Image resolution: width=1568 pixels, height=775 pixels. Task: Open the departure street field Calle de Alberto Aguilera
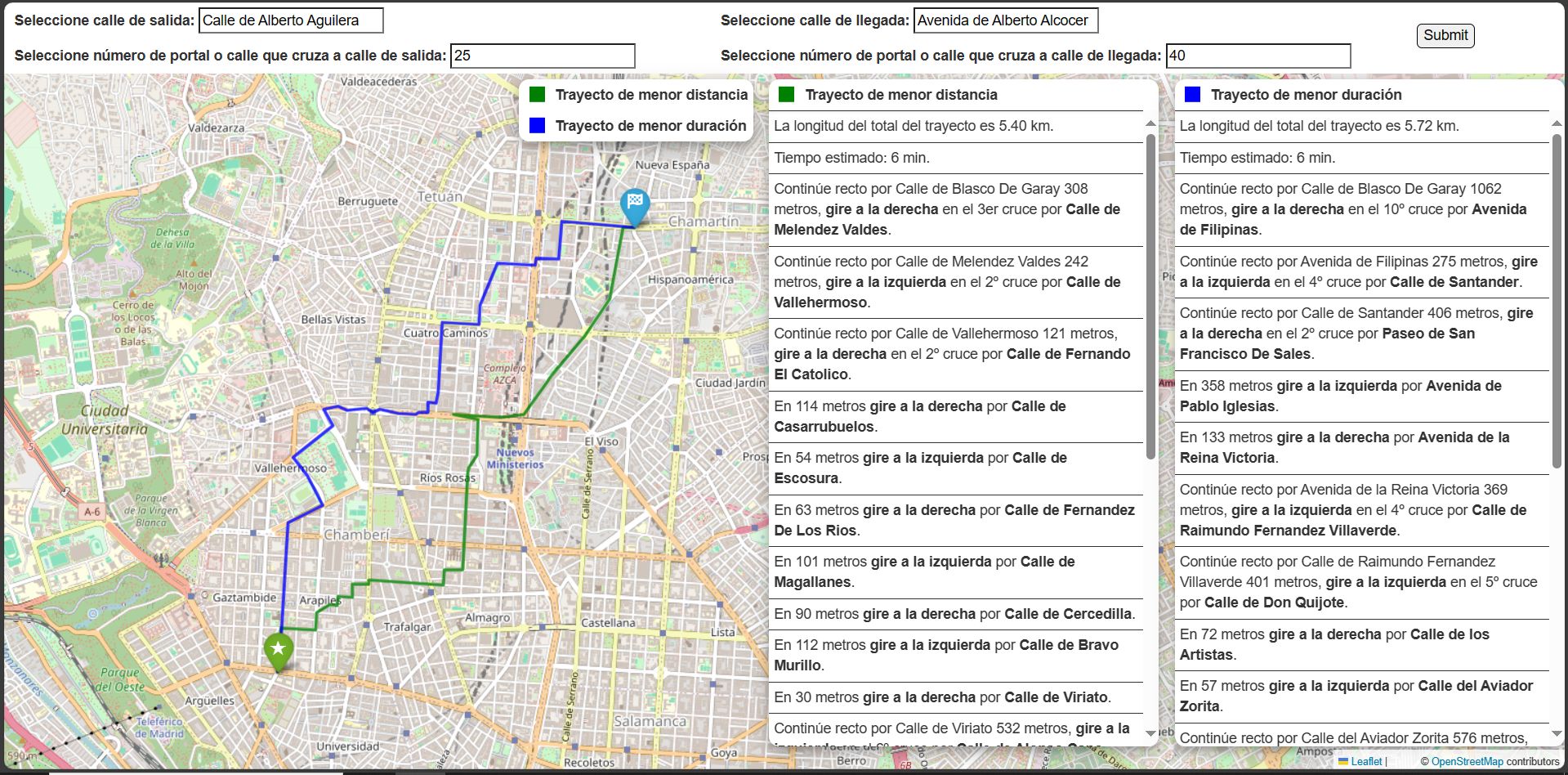pyautogui.click(x=291, y=21)
